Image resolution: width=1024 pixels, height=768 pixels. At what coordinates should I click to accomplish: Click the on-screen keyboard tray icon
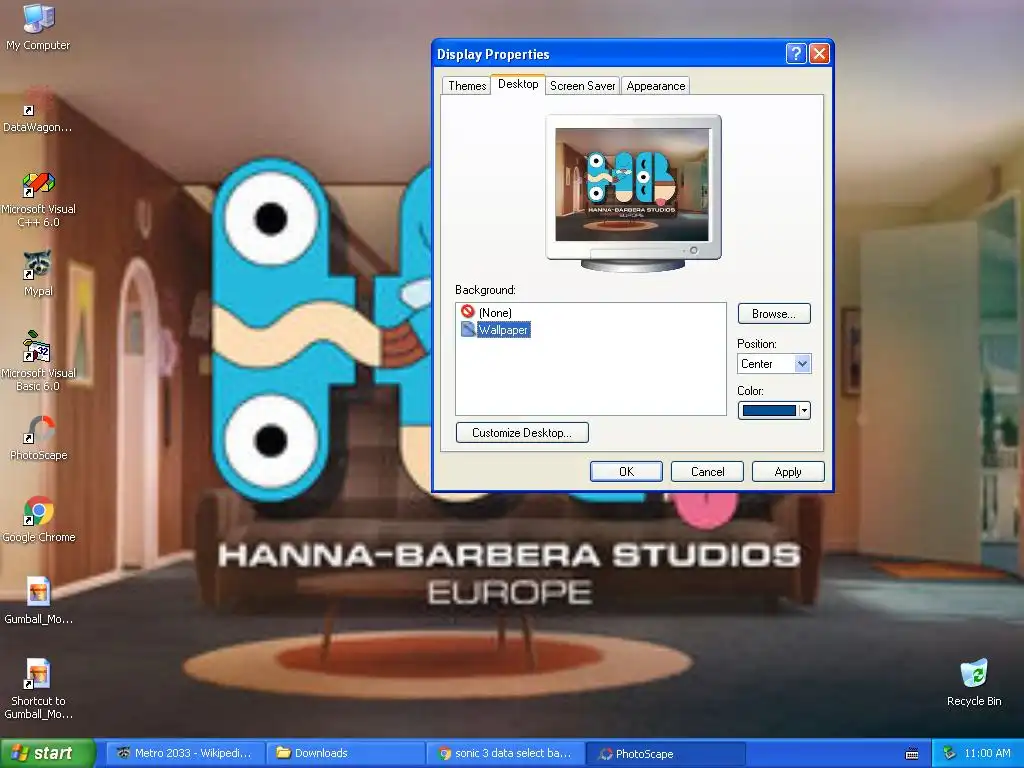click(x=912, y=754)
